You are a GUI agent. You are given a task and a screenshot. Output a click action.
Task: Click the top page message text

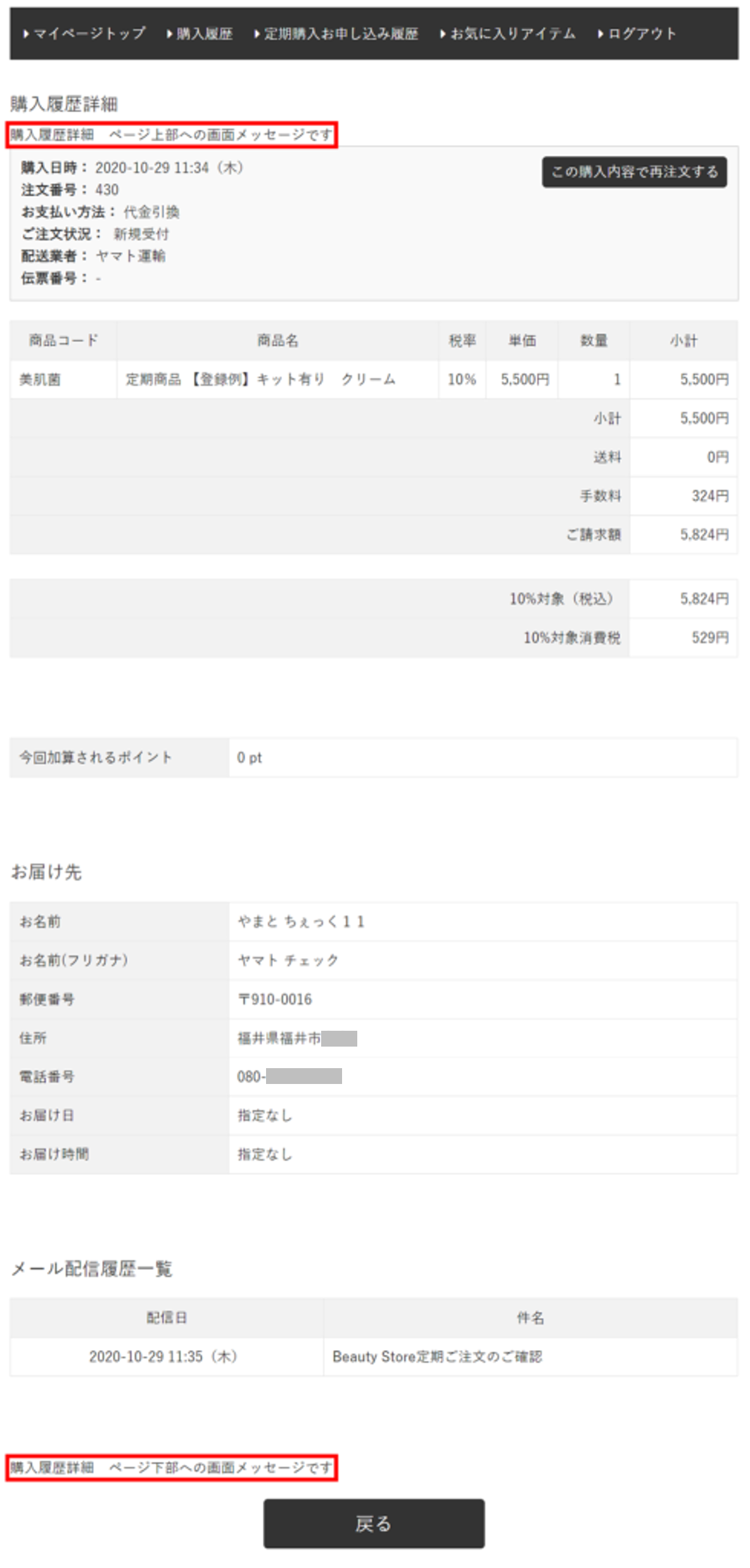(172, 135)
